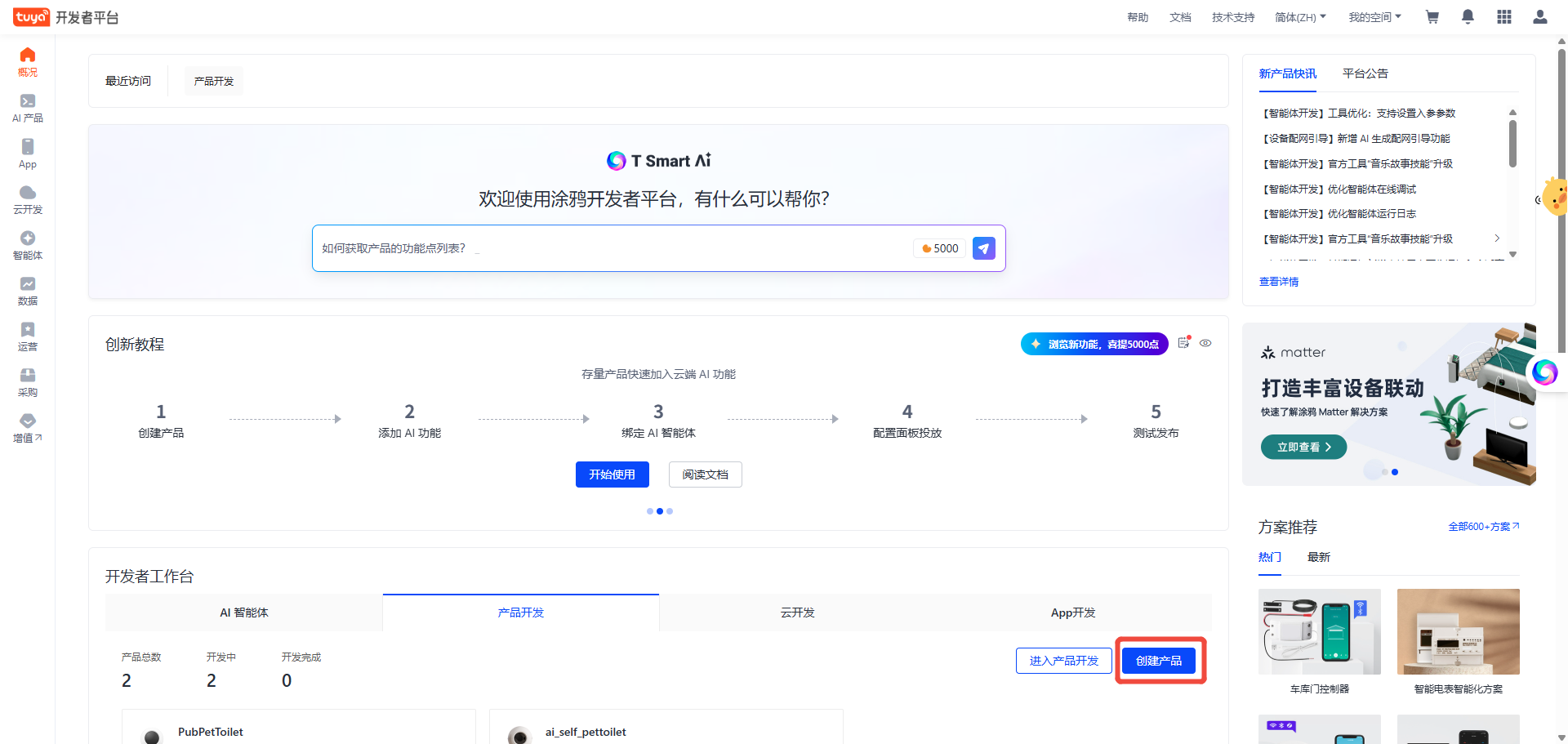
Task: Switch to the 平台公告 tab
Action: (1365, 74)
